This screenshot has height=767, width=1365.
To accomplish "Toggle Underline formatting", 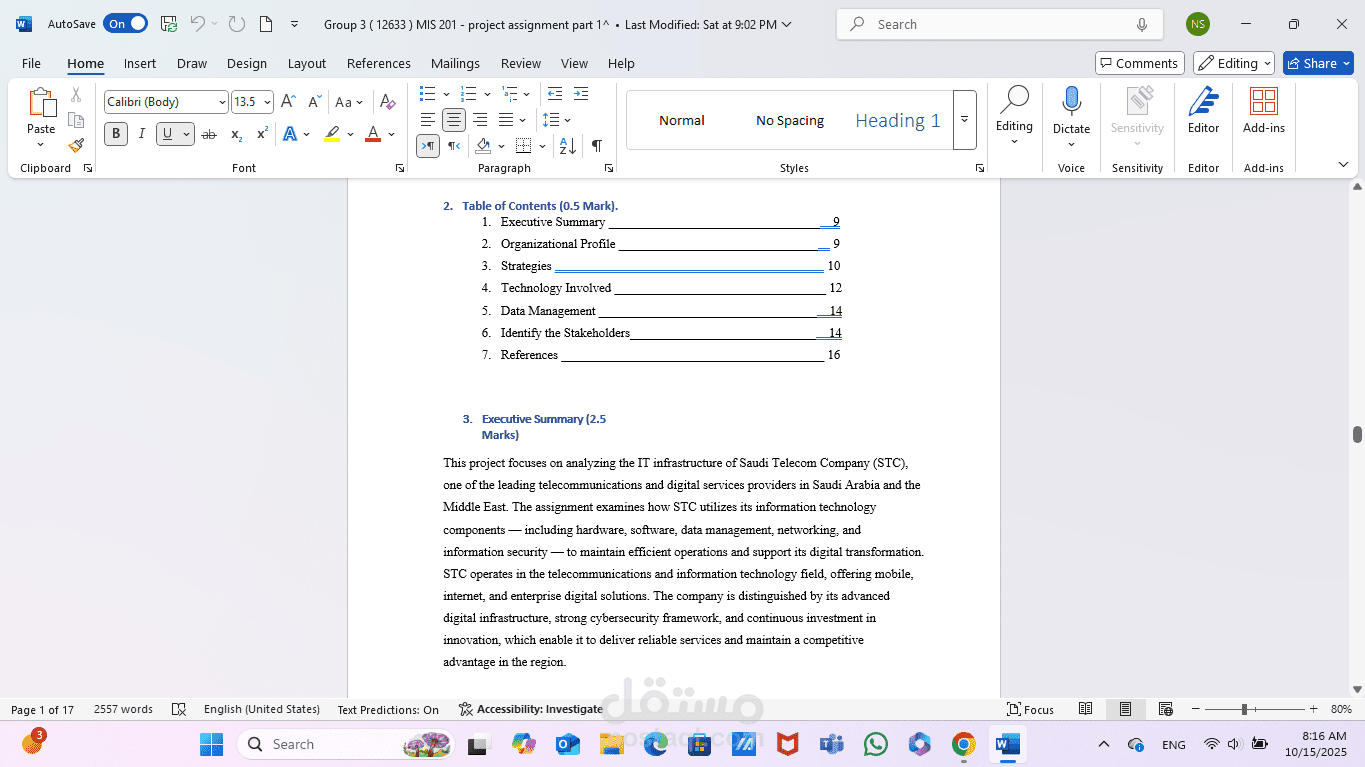I will tap(167, 134).
